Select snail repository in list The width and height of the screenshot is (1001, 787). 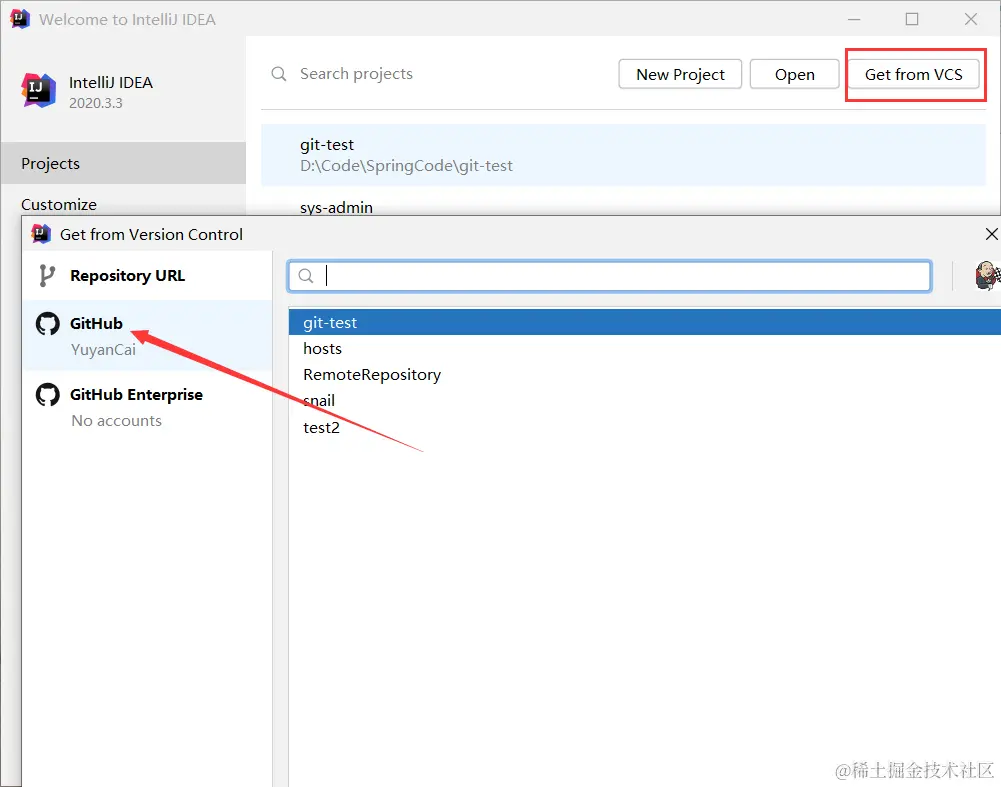[x=644, y=401]
